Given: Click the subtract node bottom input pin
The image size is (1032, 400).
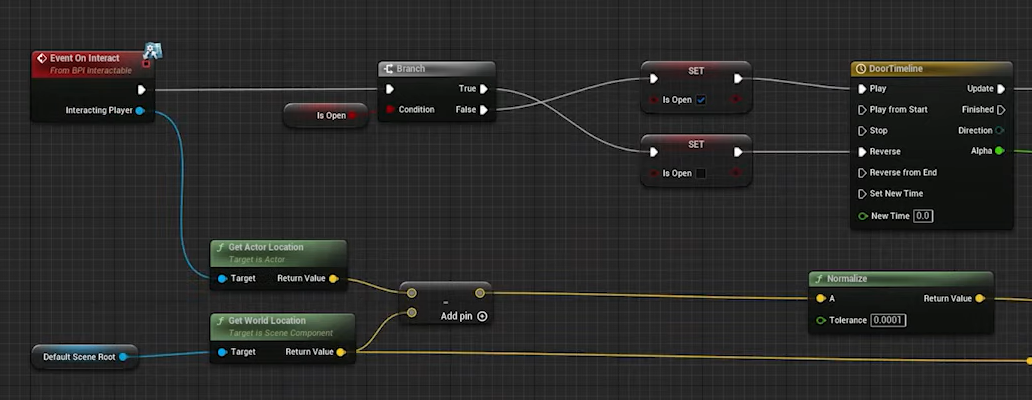Looking at the screenshot, I should pos(411,312).
